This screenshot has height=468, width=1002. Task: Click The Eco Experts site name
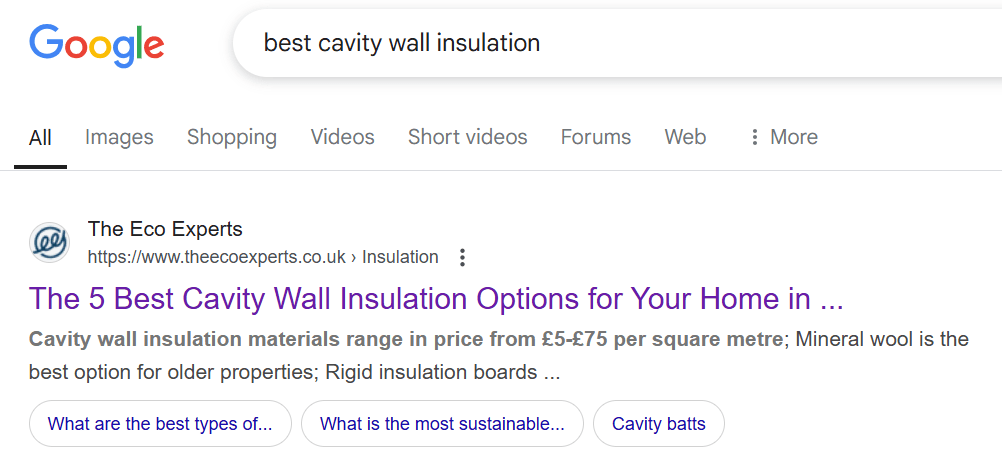click(165, 229)
